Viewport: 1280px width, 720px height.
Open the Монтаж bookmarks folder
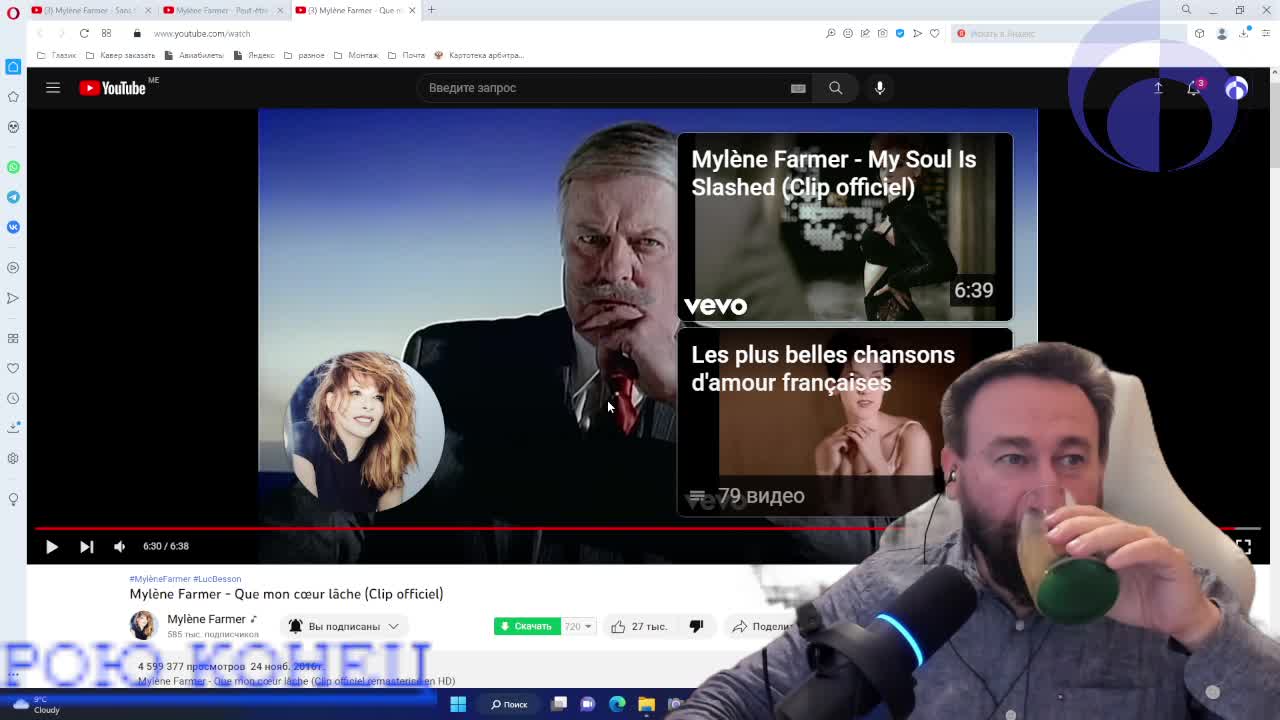[x=356, y=55]
